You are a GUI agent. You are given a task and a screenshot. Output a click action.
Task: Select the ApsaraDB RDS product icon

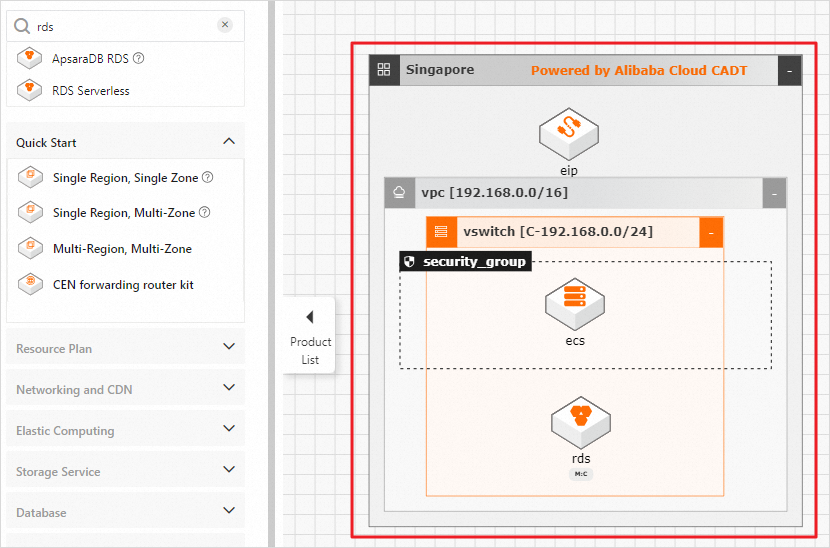click(30, 58)
